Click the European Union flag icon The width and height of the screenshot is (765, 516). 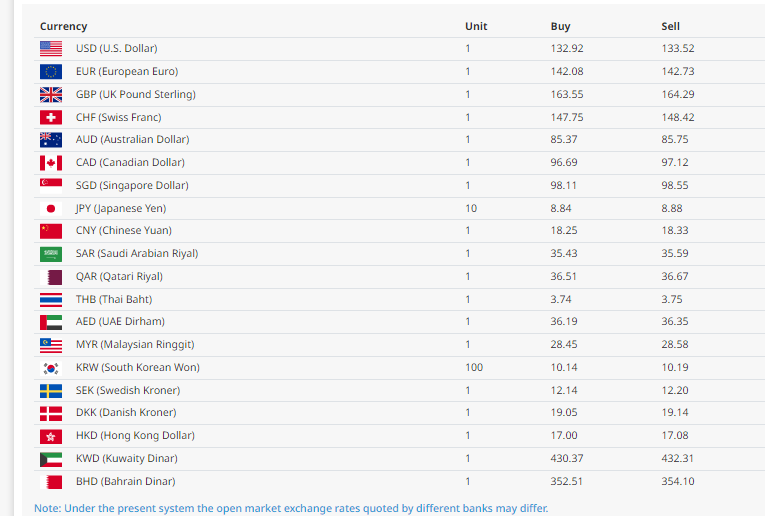pyautogui.click(x=51, y=71)
